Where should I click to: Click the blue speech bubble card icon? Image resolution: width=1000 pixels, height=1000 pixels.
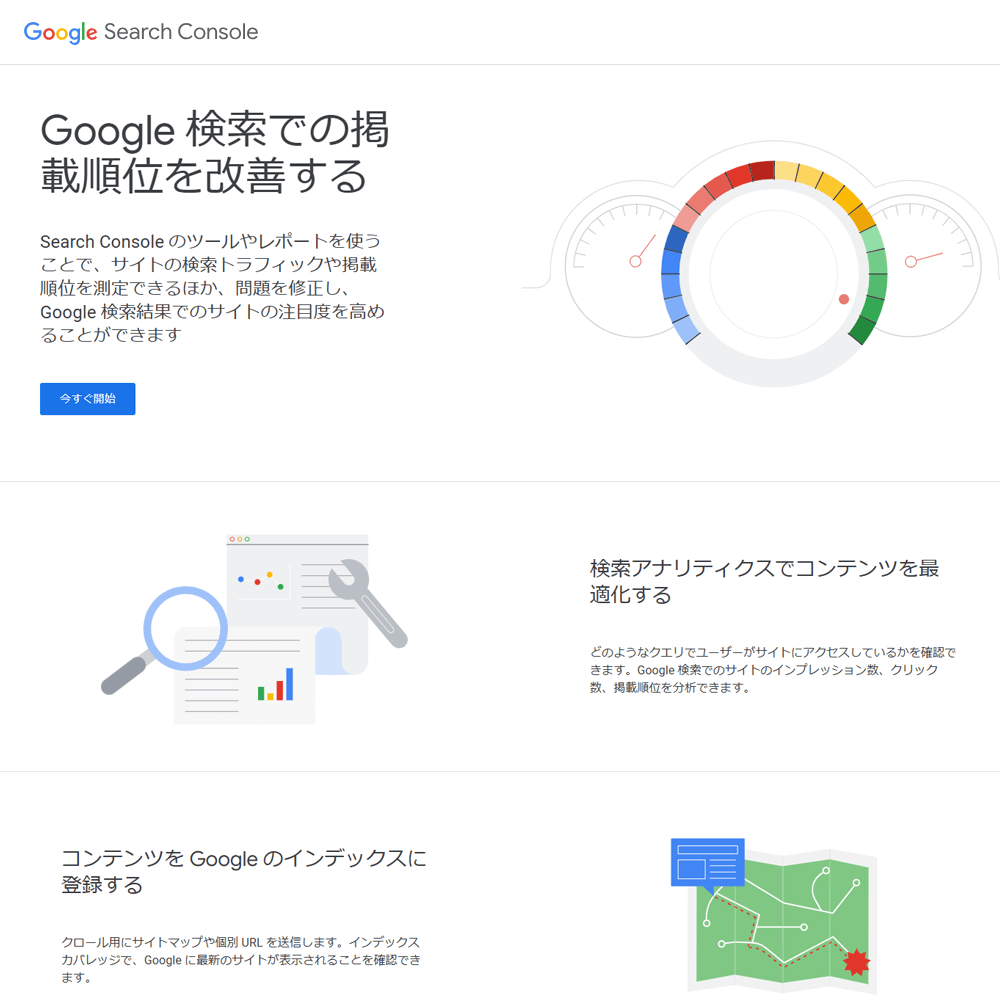(x=706, y=862)
